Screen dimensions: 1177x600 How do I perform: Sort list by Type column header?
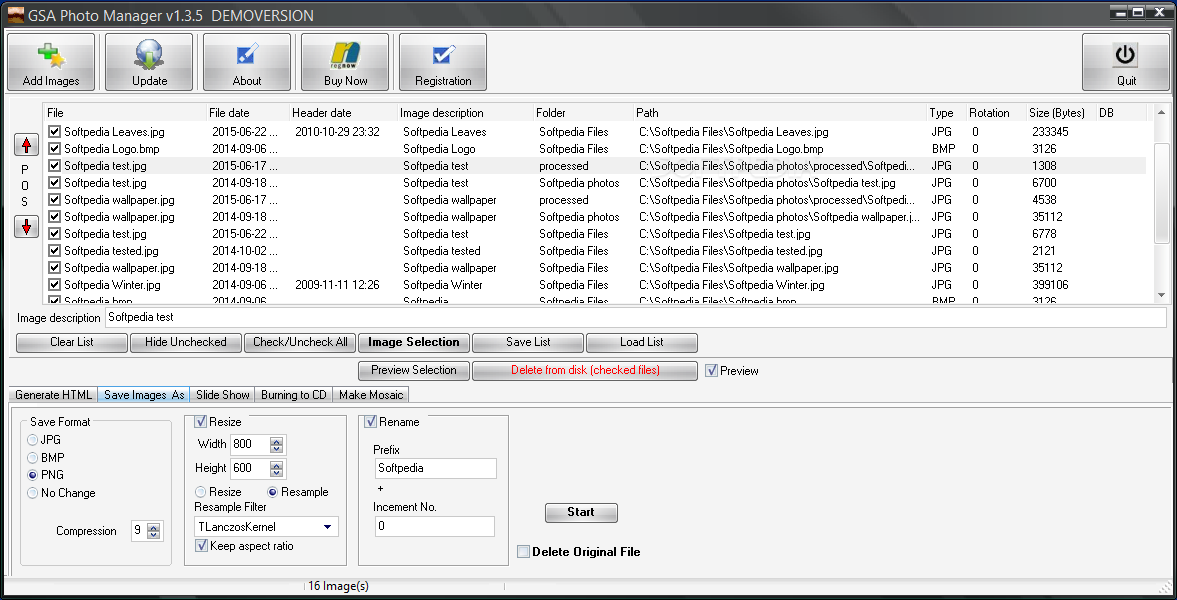[x=946, y=113]
